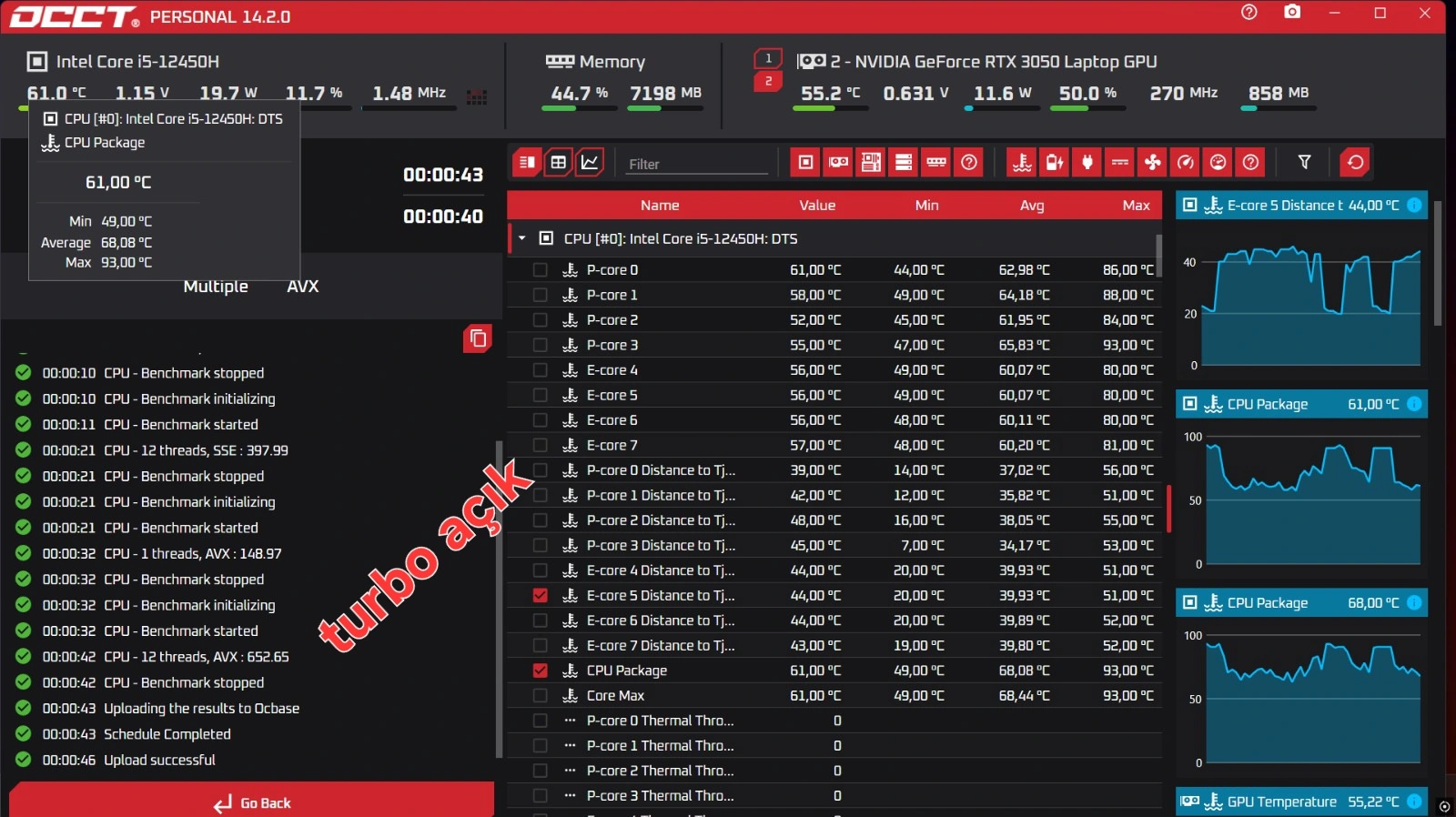Open info for E-core 5 Distance graph
This screenshot has width=1456, height=817.
(x=1414, y=206)
